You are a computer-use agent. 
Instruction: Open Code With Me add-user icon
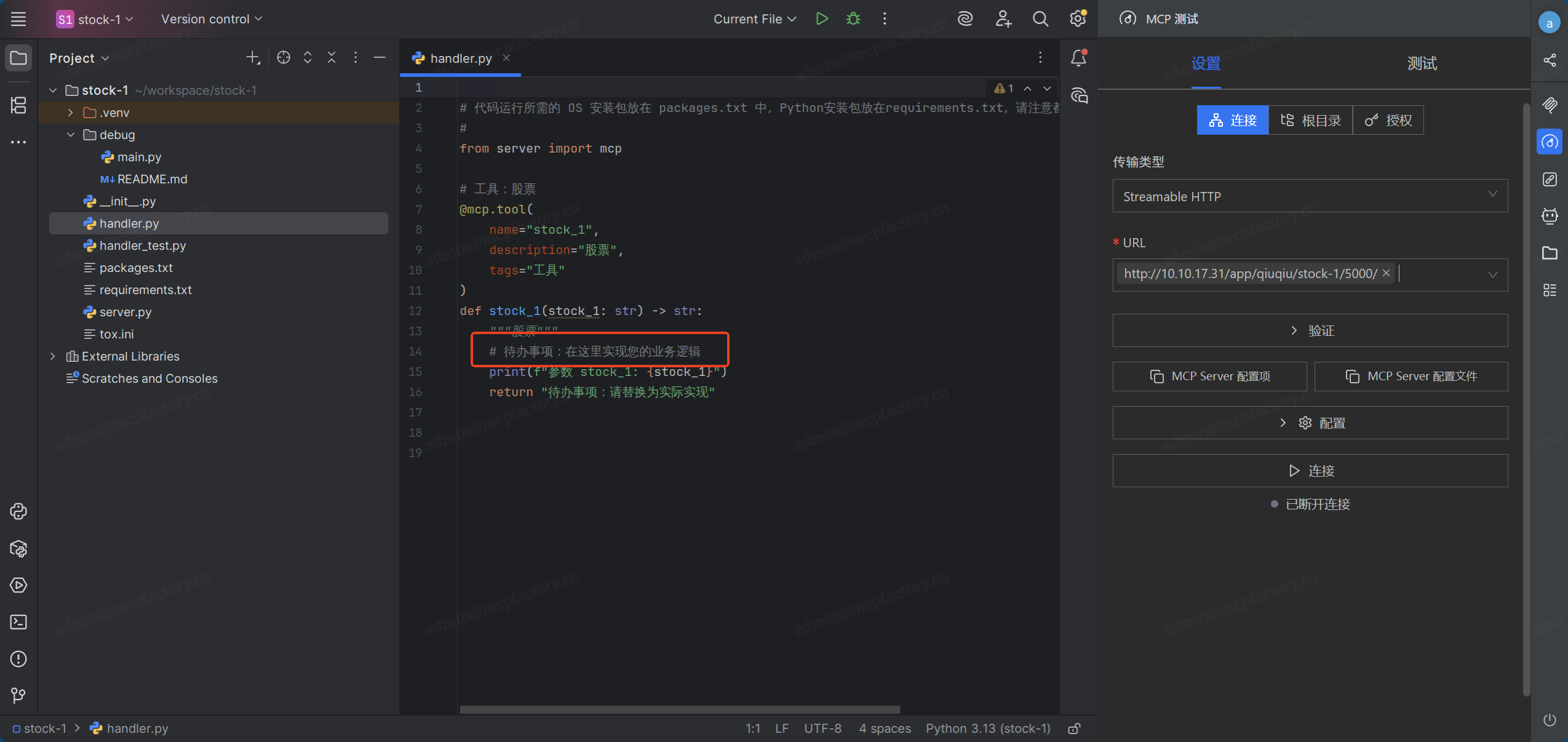(x=1003, y=19)
